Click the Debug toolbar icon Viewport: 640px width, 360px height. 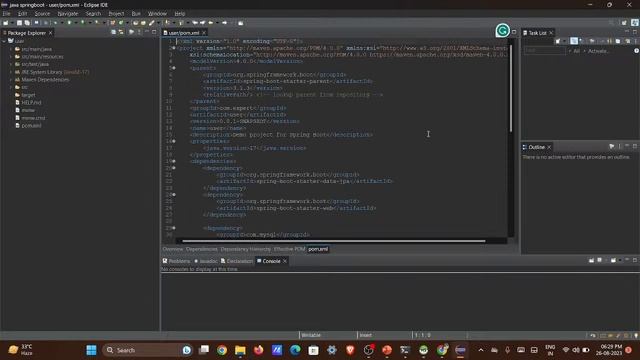55,23
